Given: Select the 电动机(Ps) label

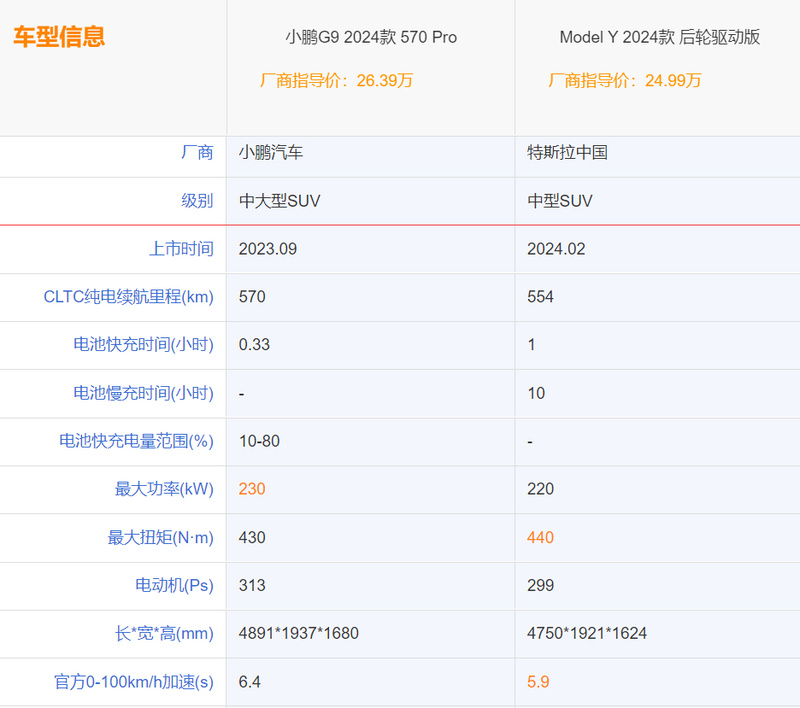Looking at the screenshot, I should (x=174, y=586).
